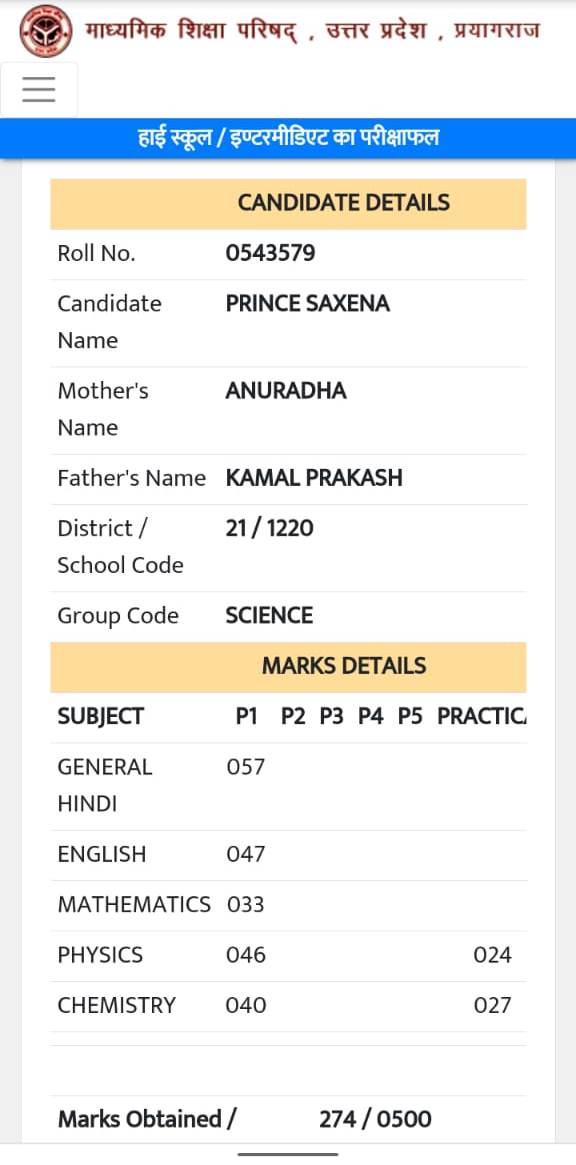Click mother's name ANURADHA
This screenshot has width=576, height=1165.
(286, 392)
